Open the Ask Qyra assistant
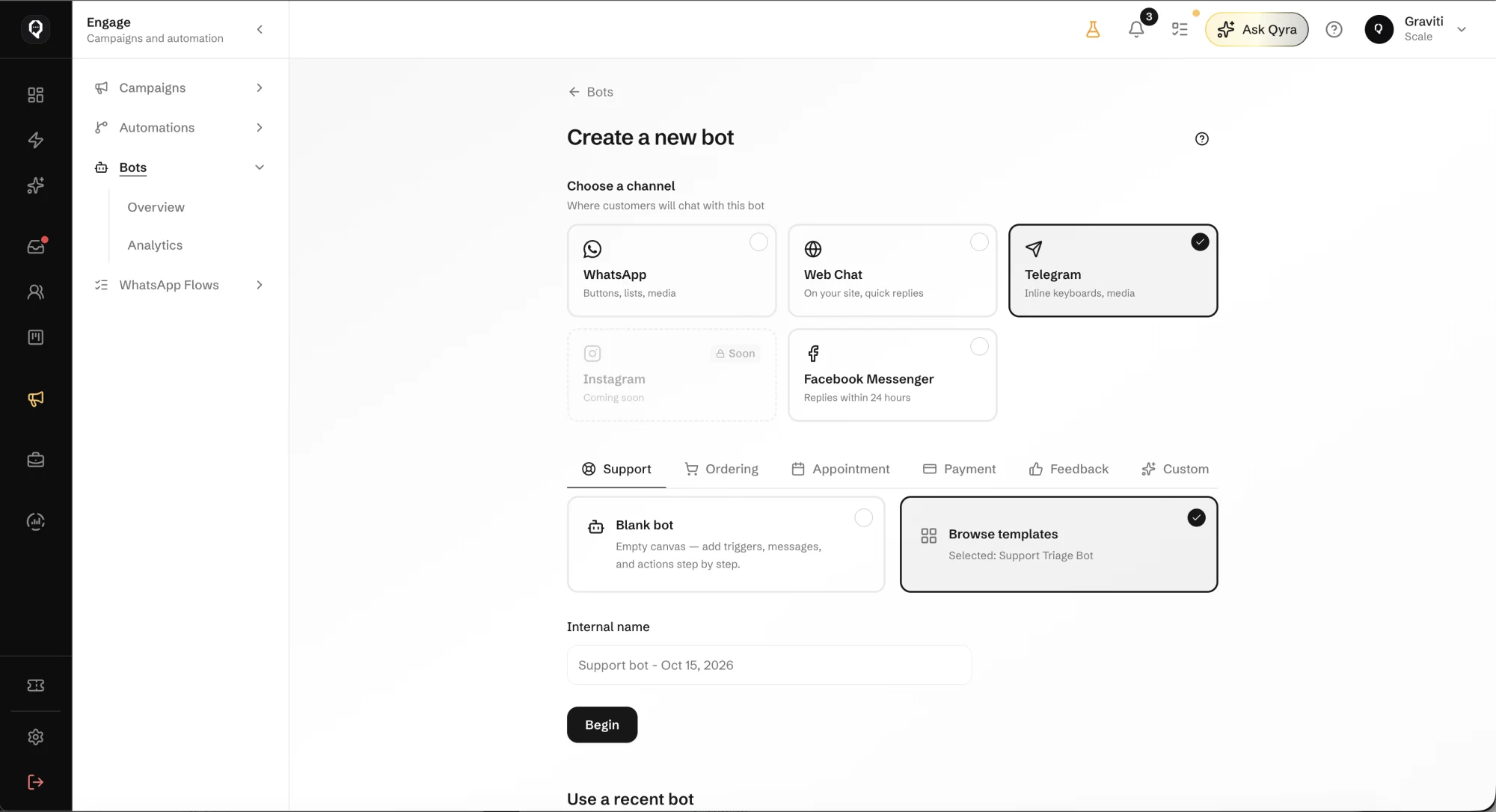This screenshot has height=812, width=1496. pyautogui.click(x=1257, y=29)
